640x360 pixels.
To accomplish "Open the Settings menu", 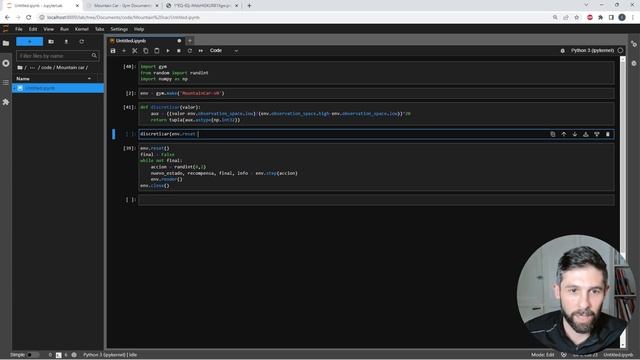I will 119,29.
